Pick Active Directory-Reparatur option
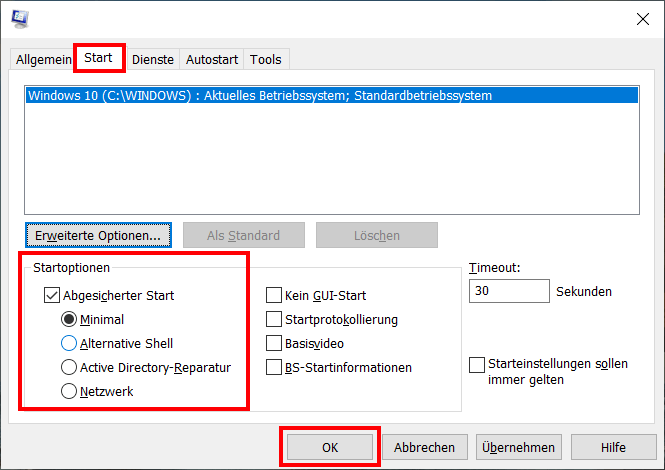Screen dimensions: 665x470 click(69, 367)
